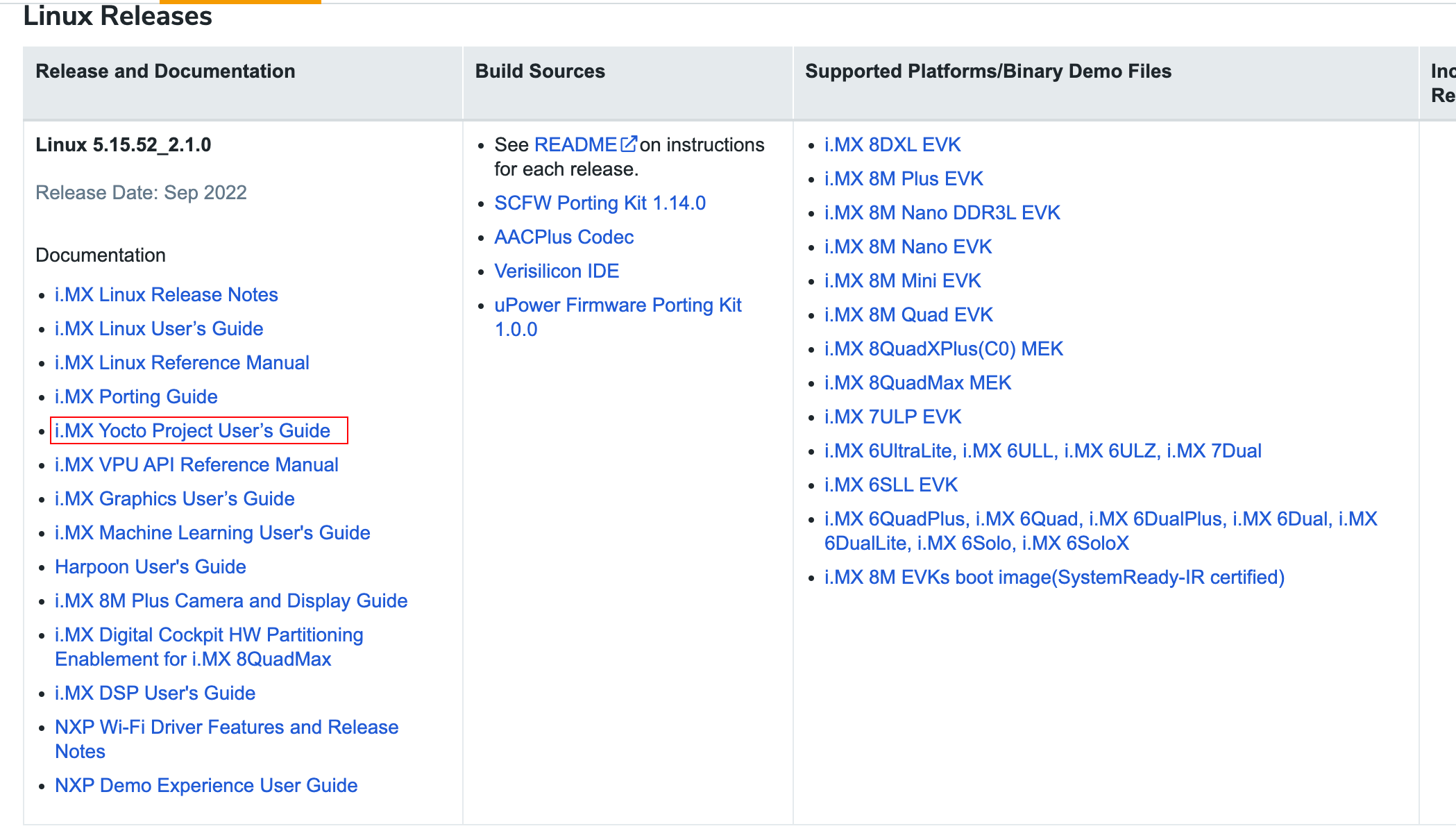Select i.MX 8DXL EVK platform
The image size is (1456, 833).
coord(892,144)
